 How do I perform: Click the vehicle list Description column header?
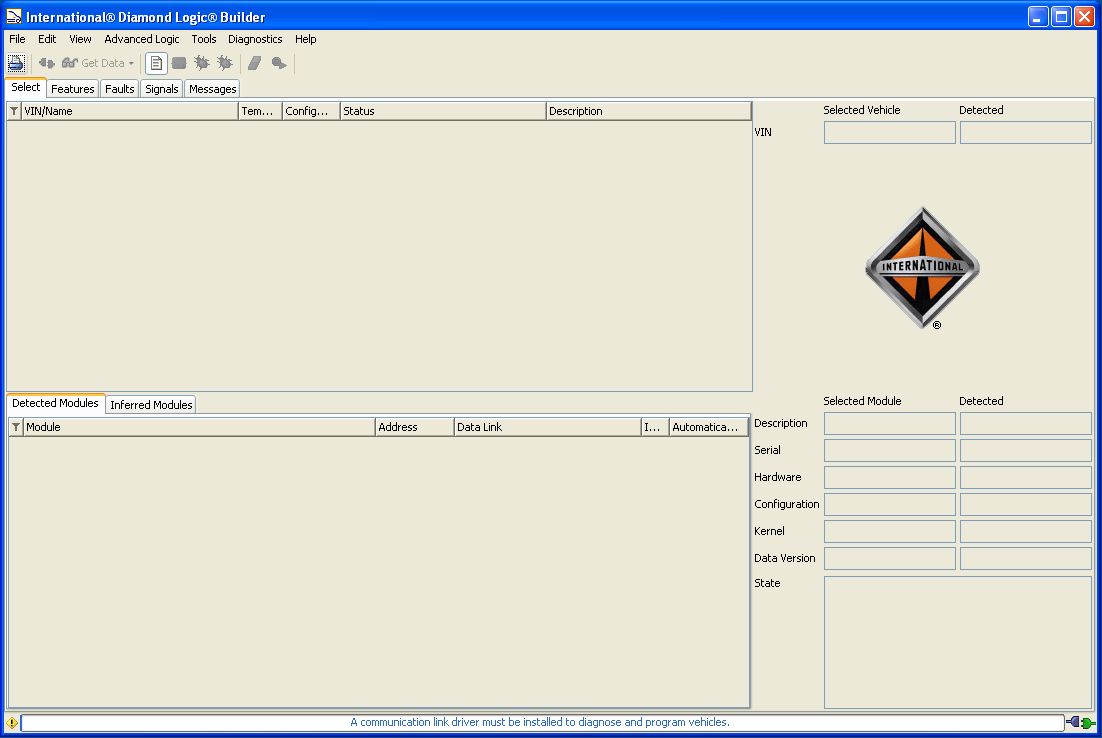coord(649,111)
